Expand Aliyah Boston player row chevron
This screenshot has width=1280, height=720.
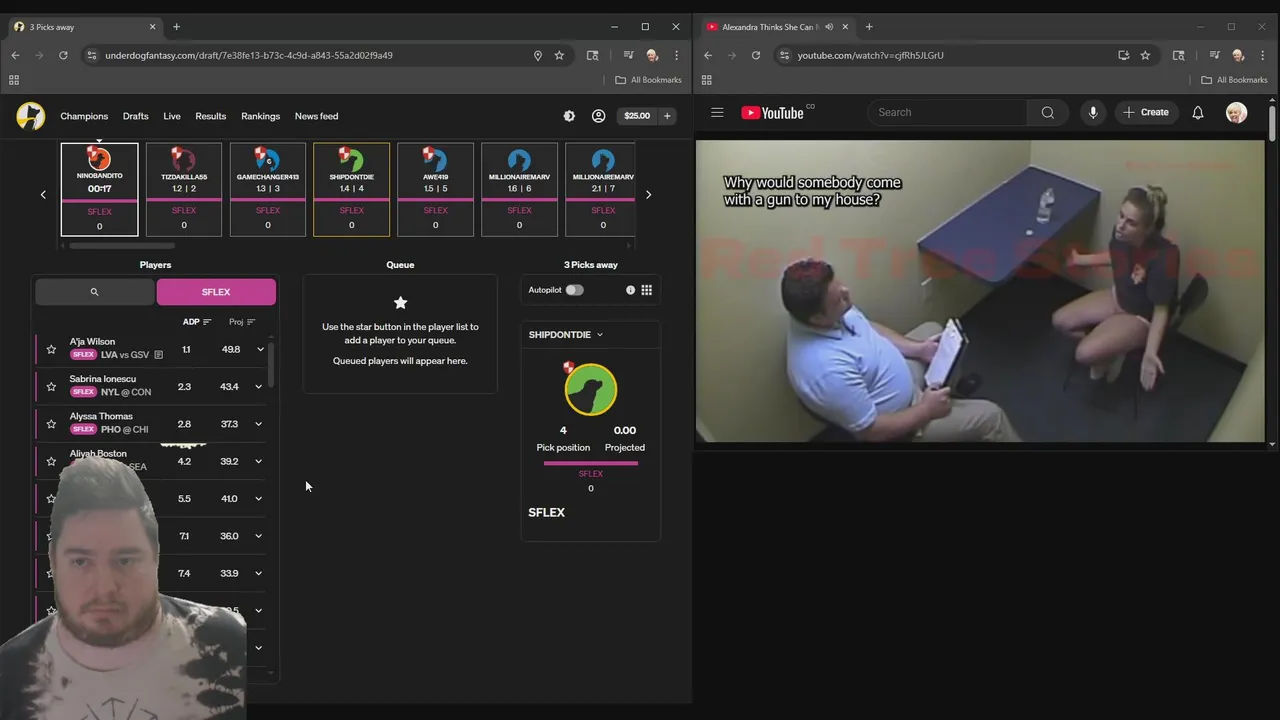click(260, 461)
